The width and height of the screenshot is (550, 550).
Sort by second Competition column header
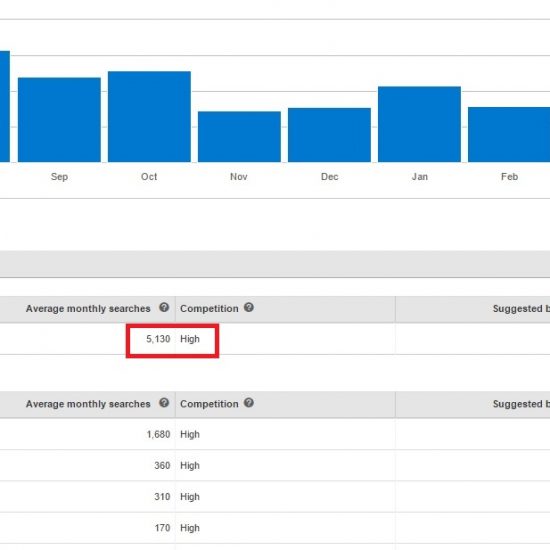[x=209, y=404]
